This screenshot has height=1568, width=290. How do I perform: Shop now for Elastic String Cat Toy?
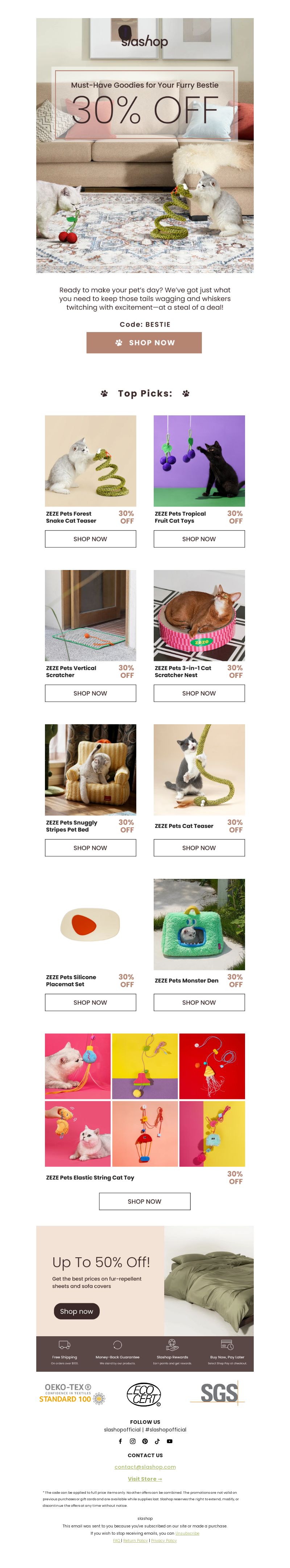coord(144,1202)
